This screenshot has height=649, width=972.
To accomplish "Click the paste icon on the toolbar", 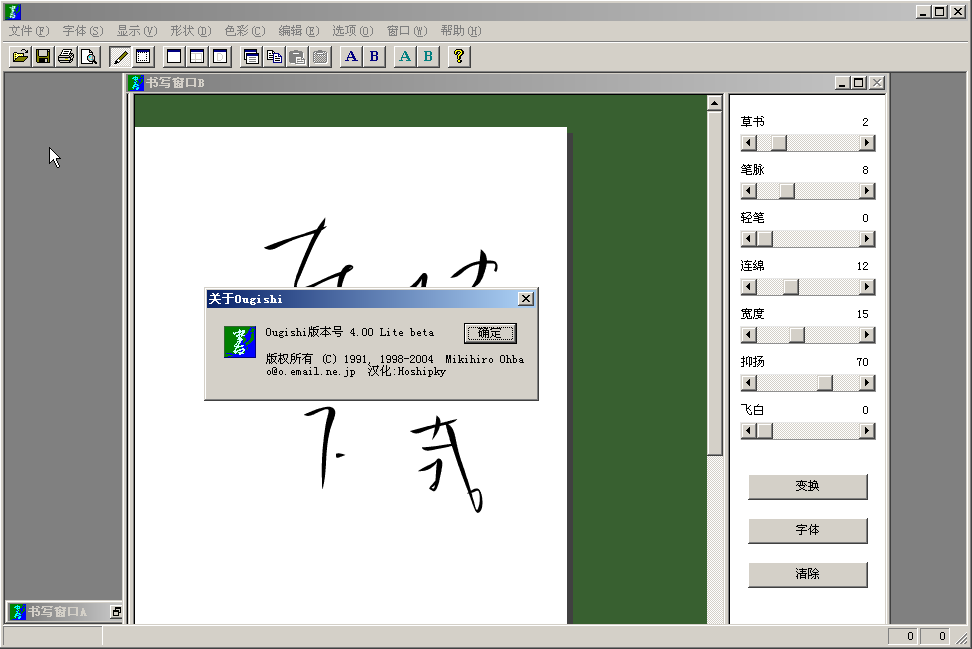I will pos(297,57).
